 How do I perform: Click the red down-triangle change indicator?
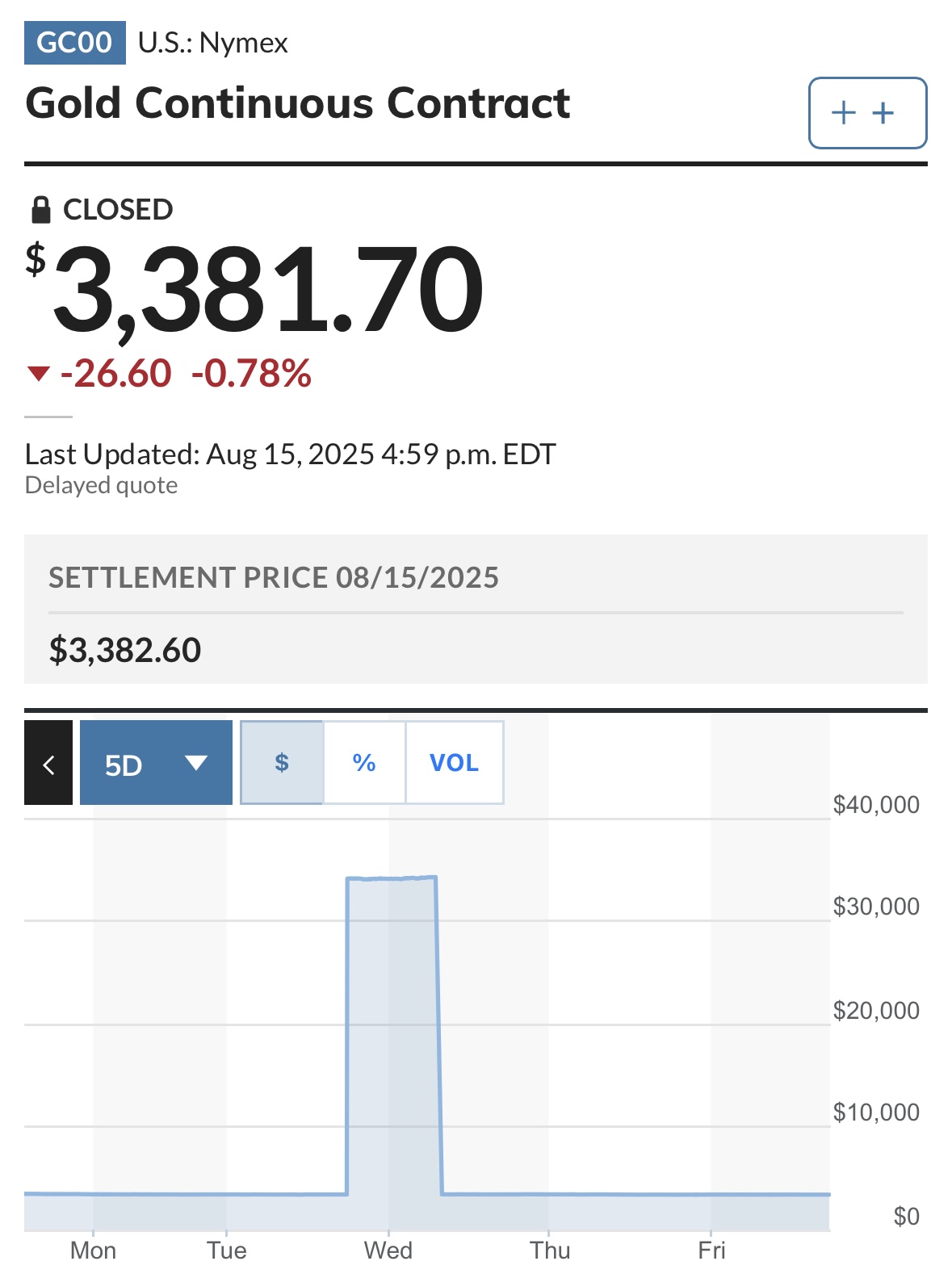(38, 374)
